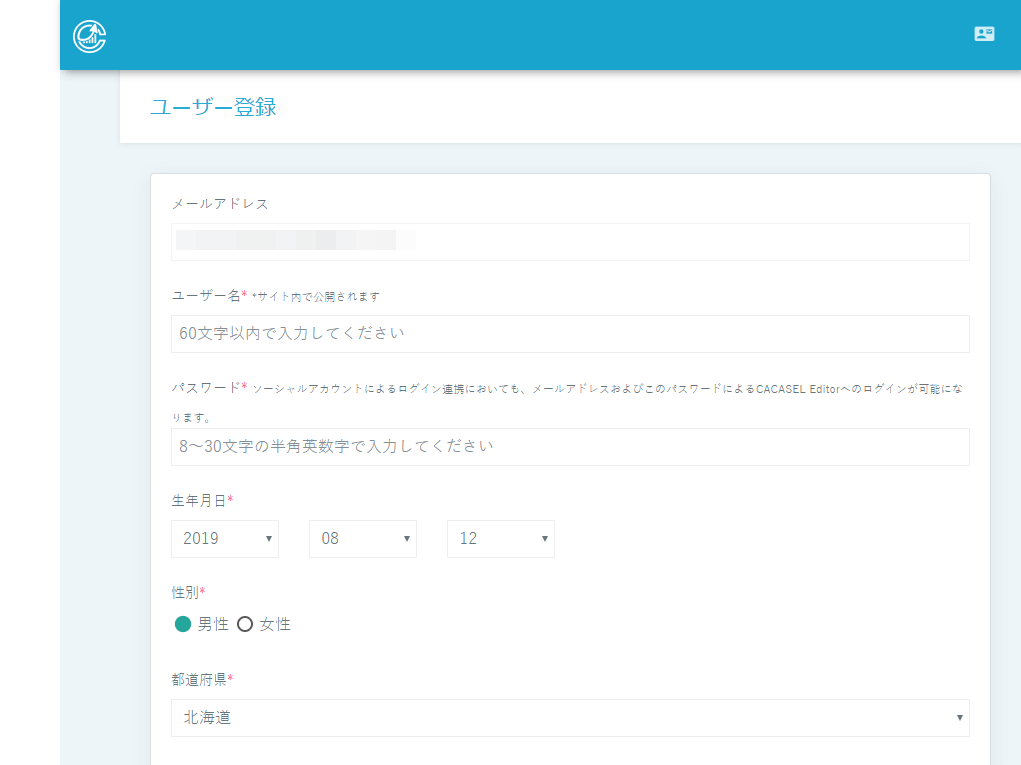Click the CACASEL logo in header
1021x765 pixels.
90,36
